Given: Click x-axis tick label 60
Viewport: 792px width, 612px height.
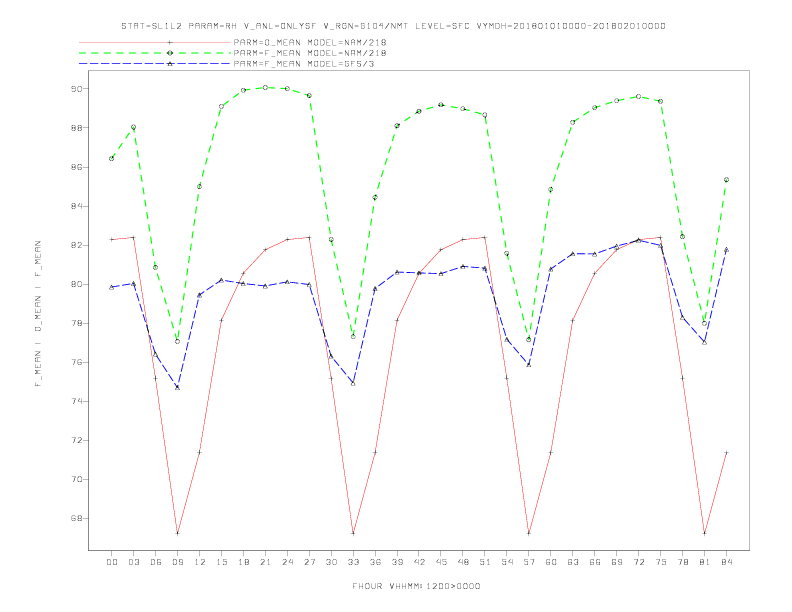Looking at the screenshot, I should pos(551,562).
